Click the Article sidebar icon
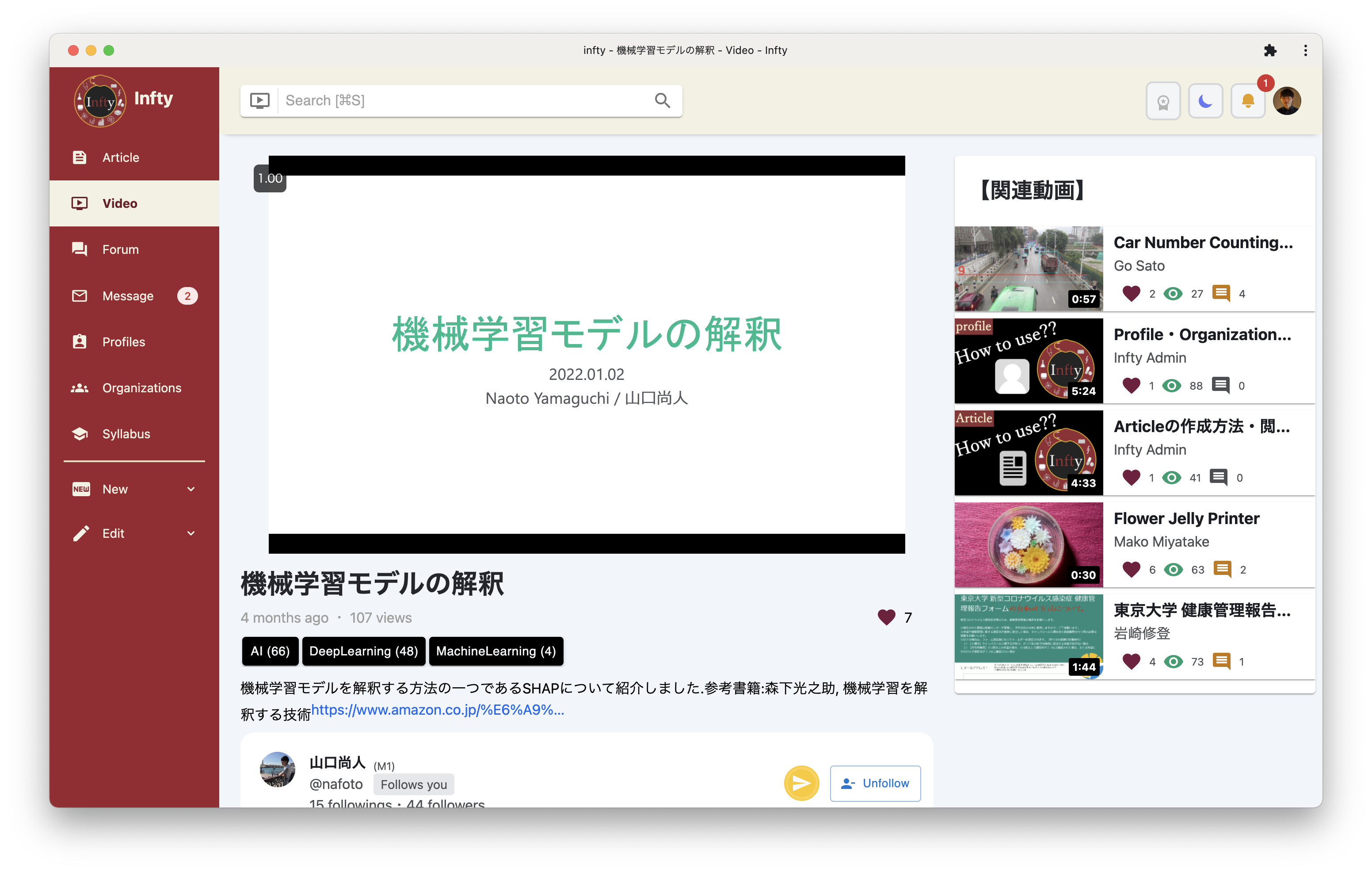The height and width of the screenshot is (873, 1372). 79,157
